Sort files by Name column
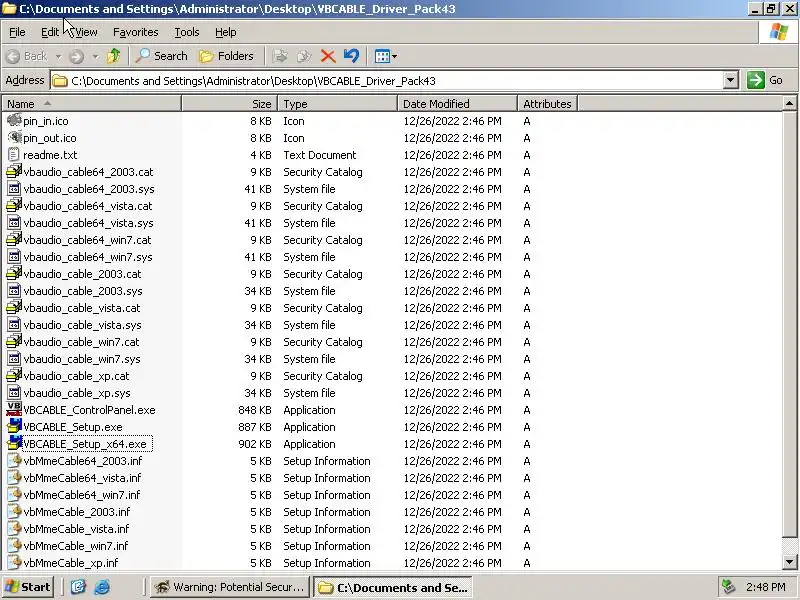800x600 pixels. point(91,104)
